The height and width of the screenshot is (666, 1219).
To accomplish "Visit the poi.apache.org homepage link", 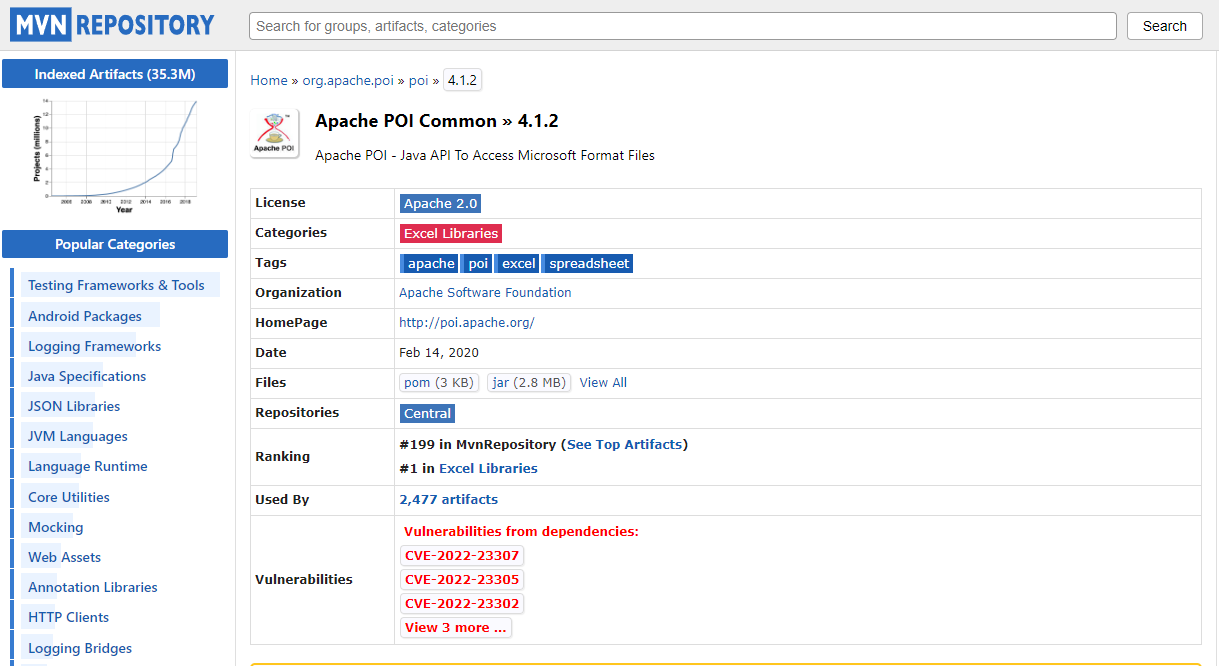I will click(467, 323).
